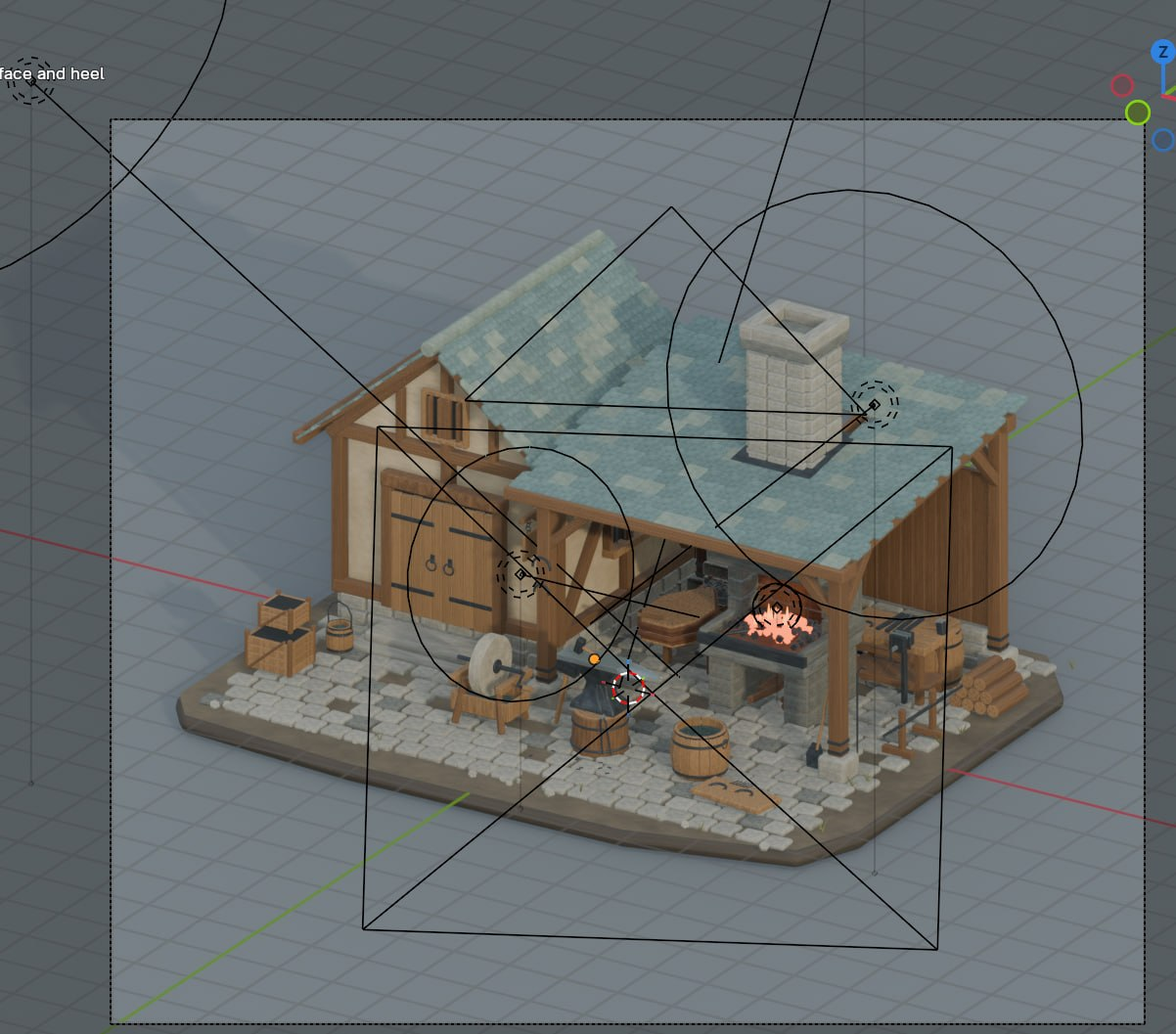This screenshot has height=1034, width=1176.
Task: Select the orange object origin dot
Action: 594,659
